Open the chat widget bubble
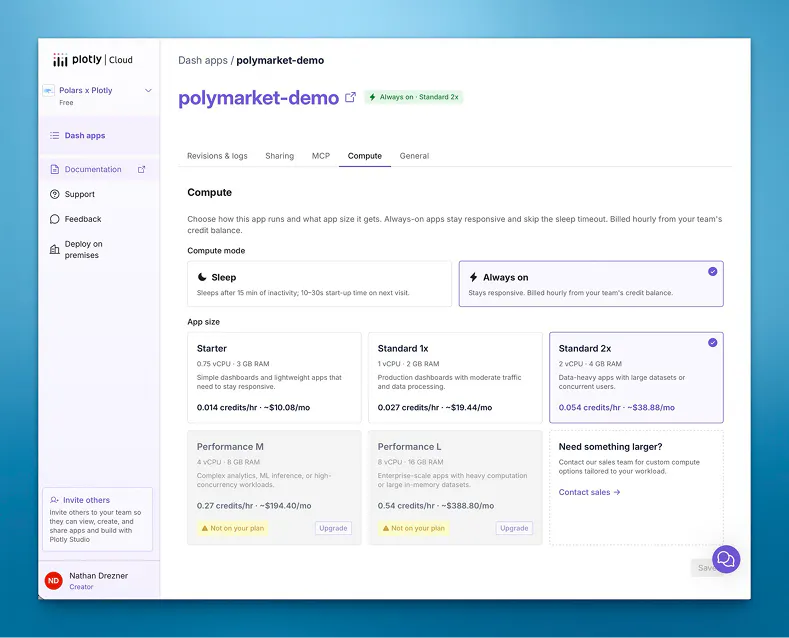Image resolution: width=789 pixels, height=638 pixels. coord(726,559)
